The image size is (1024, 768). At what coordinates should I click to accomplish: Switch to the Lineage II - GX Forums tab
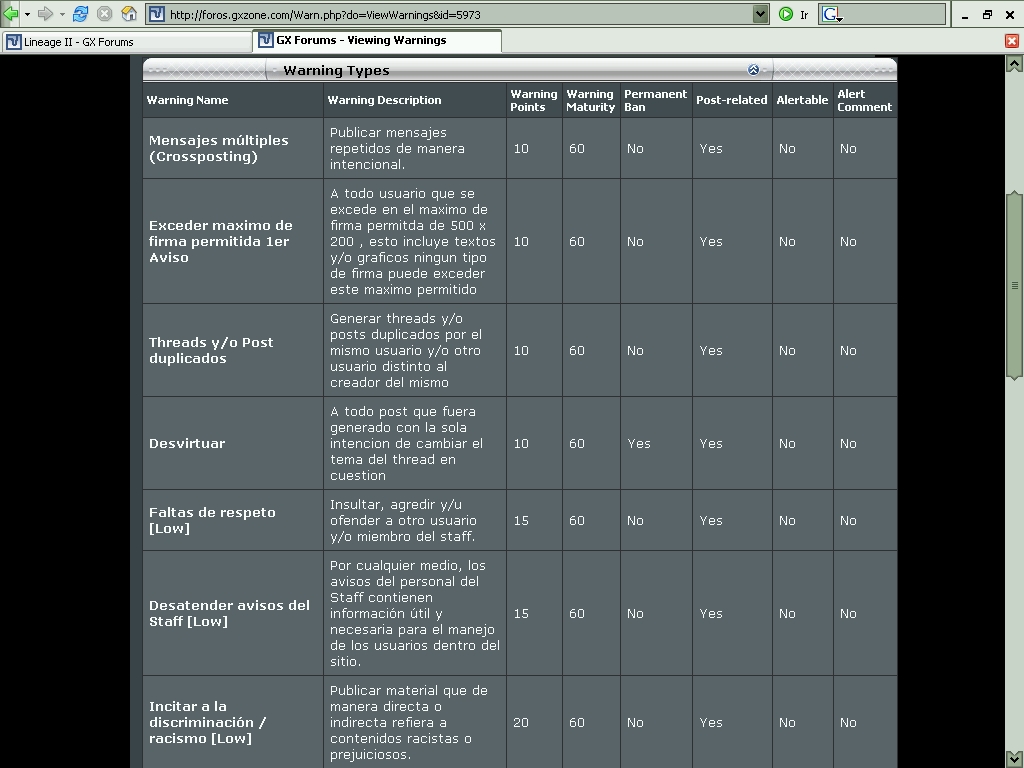(127, 42)
